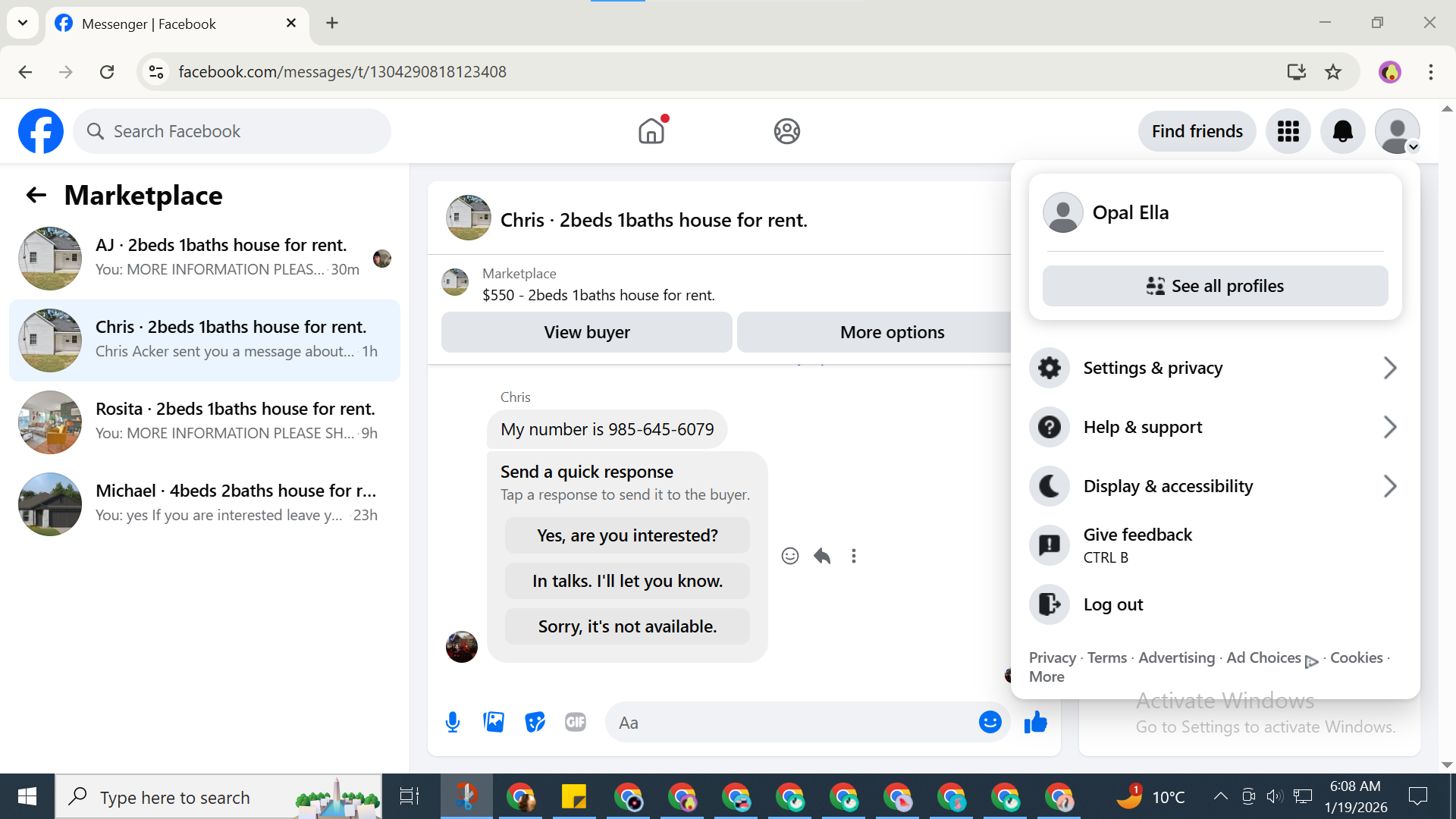The height and width of the screenshot is (819, 1456).
Task: Bookmark this tab with the star icon
Action: [1333, 72]
